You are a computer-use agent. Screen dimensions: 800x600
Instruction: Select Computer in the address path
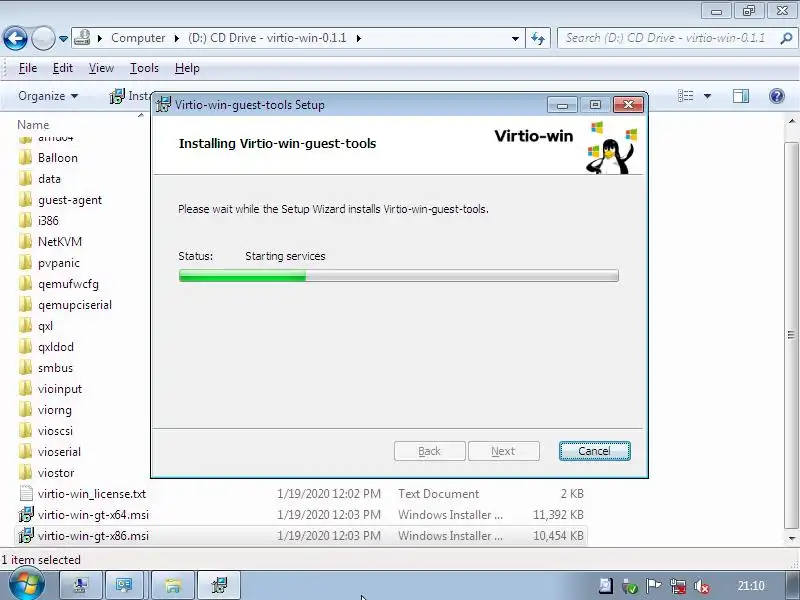(x=138, y=38)
